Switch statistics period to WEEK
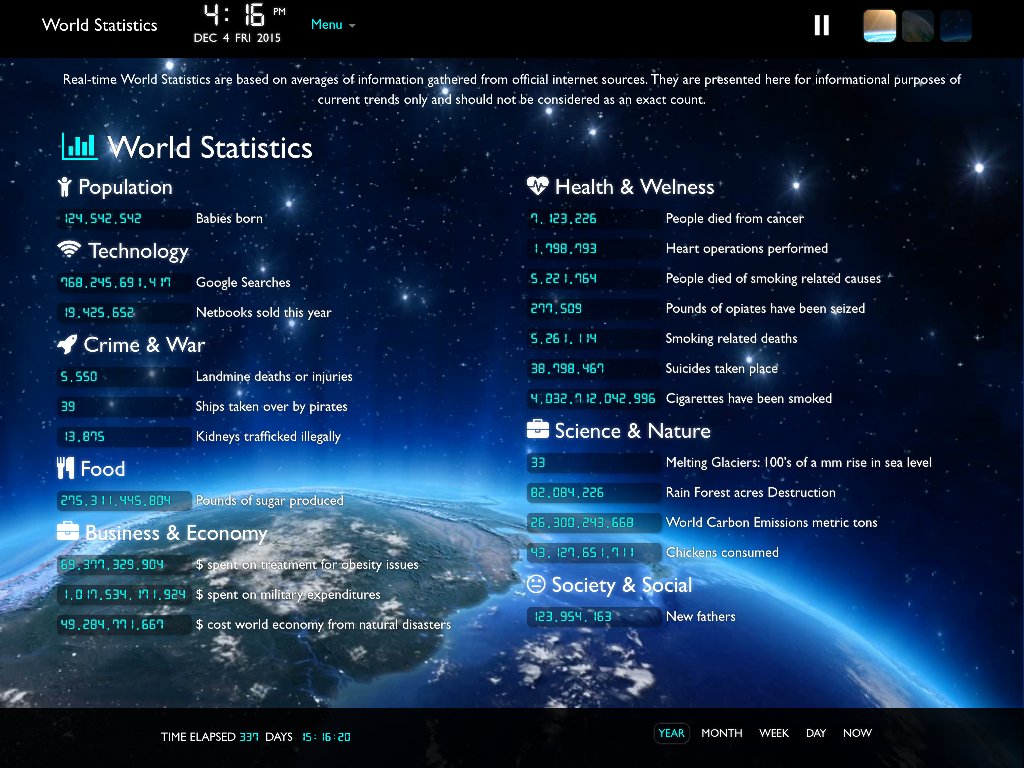 774,733
